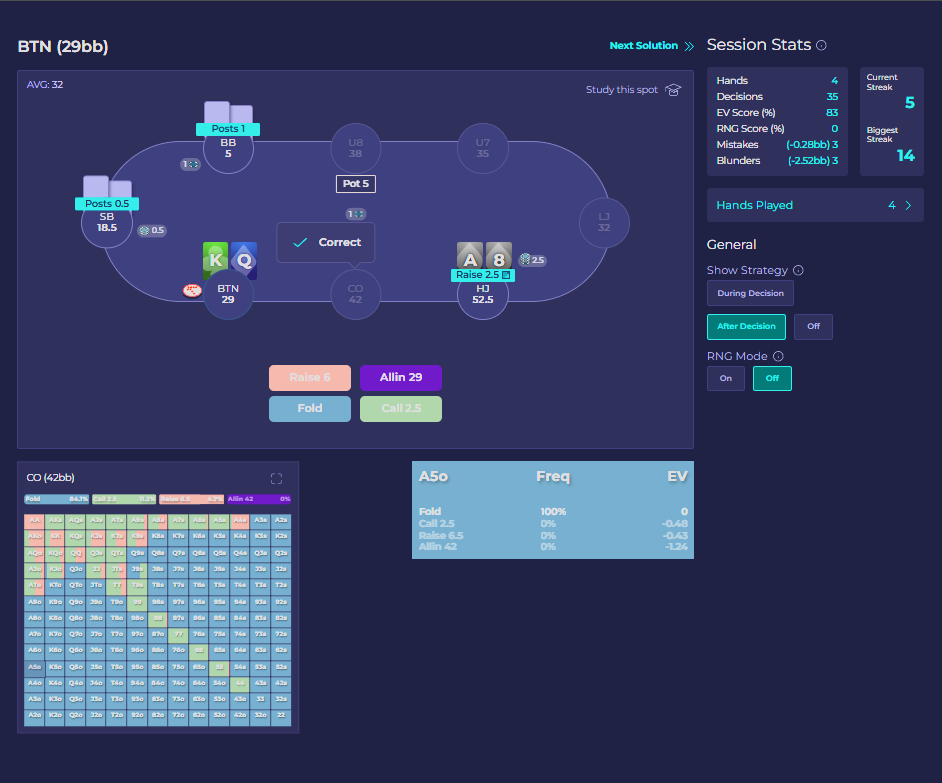Select the A2s cell in range grid
Viewport: 942px width, 783px height.
(281, 520)
